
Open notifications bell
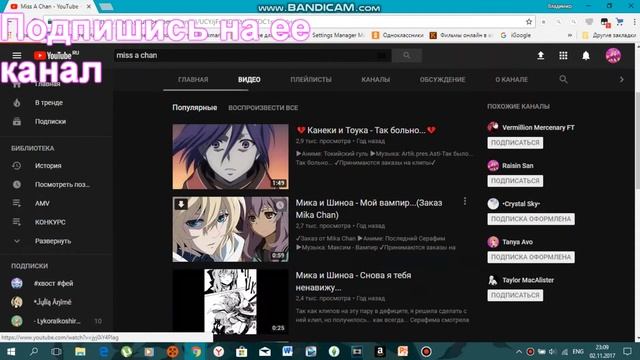[x=586, y=56]
